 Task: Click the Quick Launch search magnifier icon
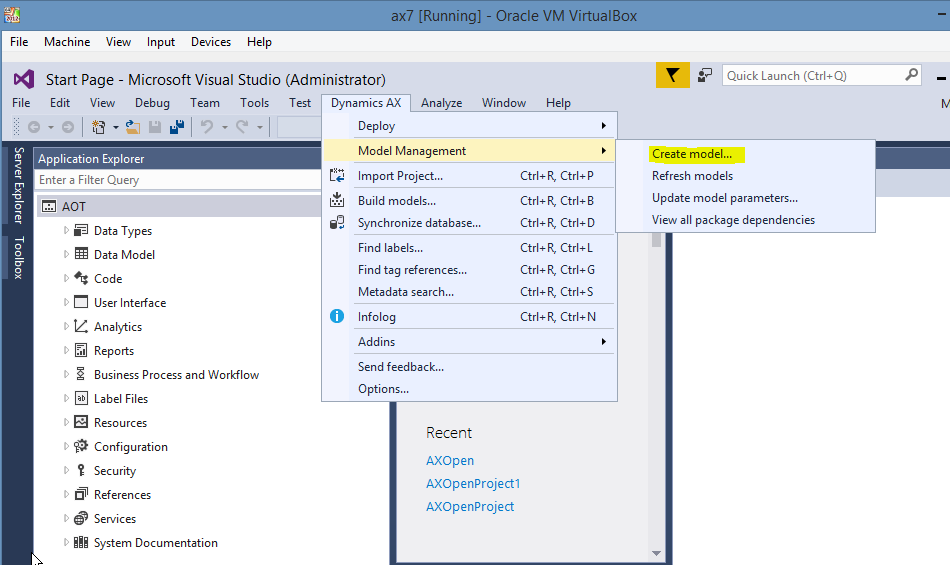click(x=911, y=75)
